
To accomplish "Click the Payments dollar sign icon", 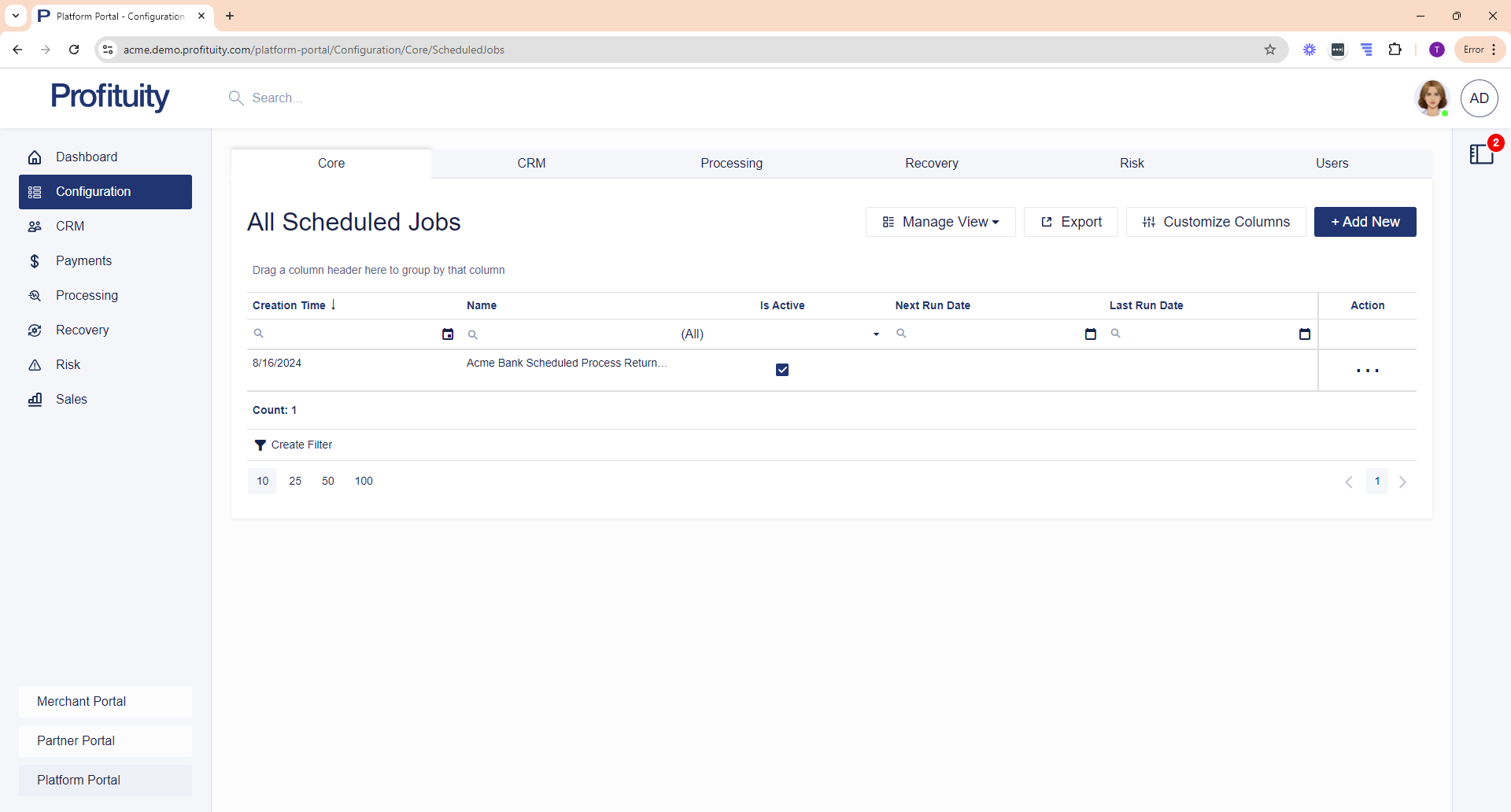I will point(35,261).
